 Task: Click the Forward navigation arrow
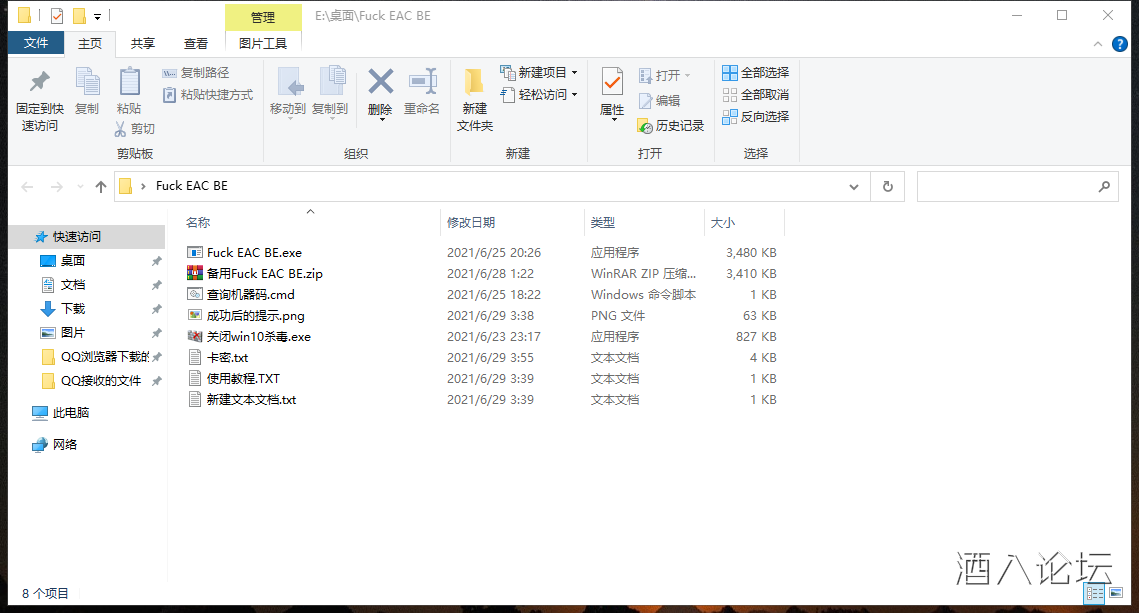56,187
